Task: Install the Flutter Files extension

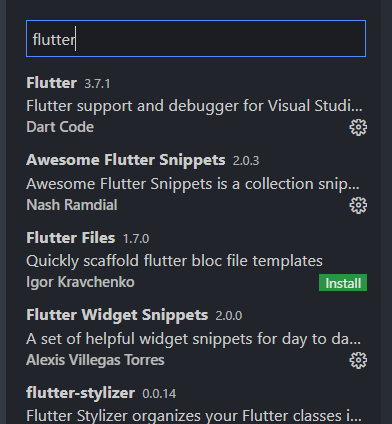Action: [x=343, y=283]
